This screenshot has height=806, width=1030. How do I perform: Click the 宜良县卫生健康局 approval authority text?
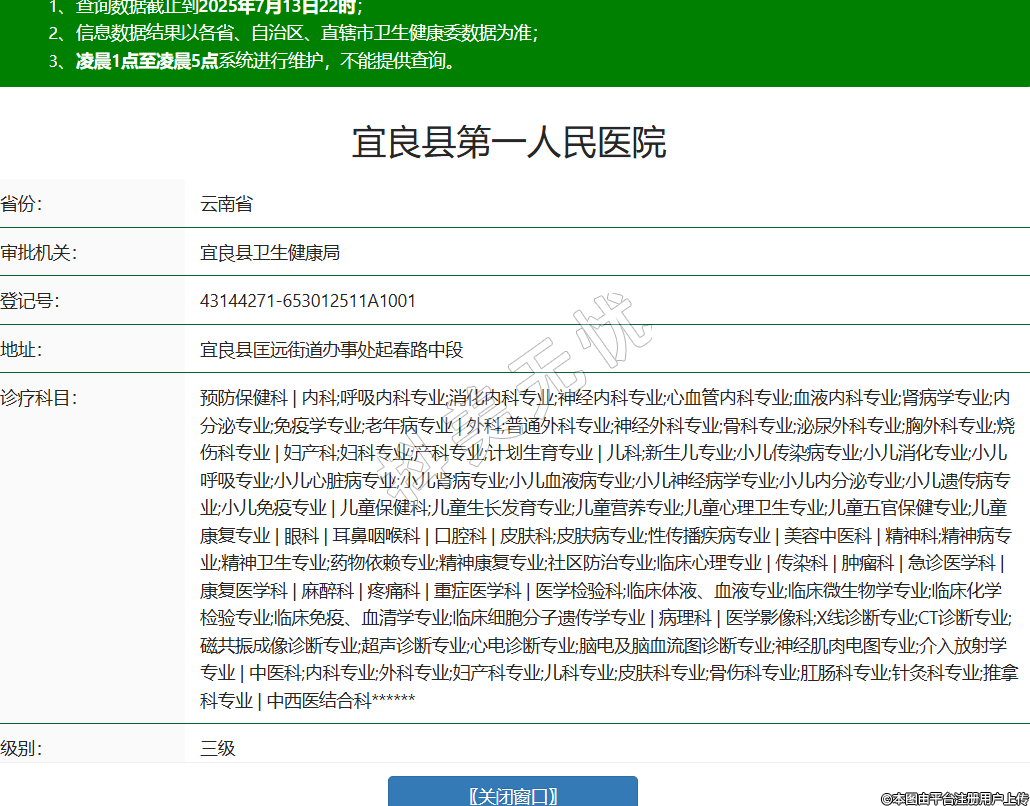(x=270, y=253)
